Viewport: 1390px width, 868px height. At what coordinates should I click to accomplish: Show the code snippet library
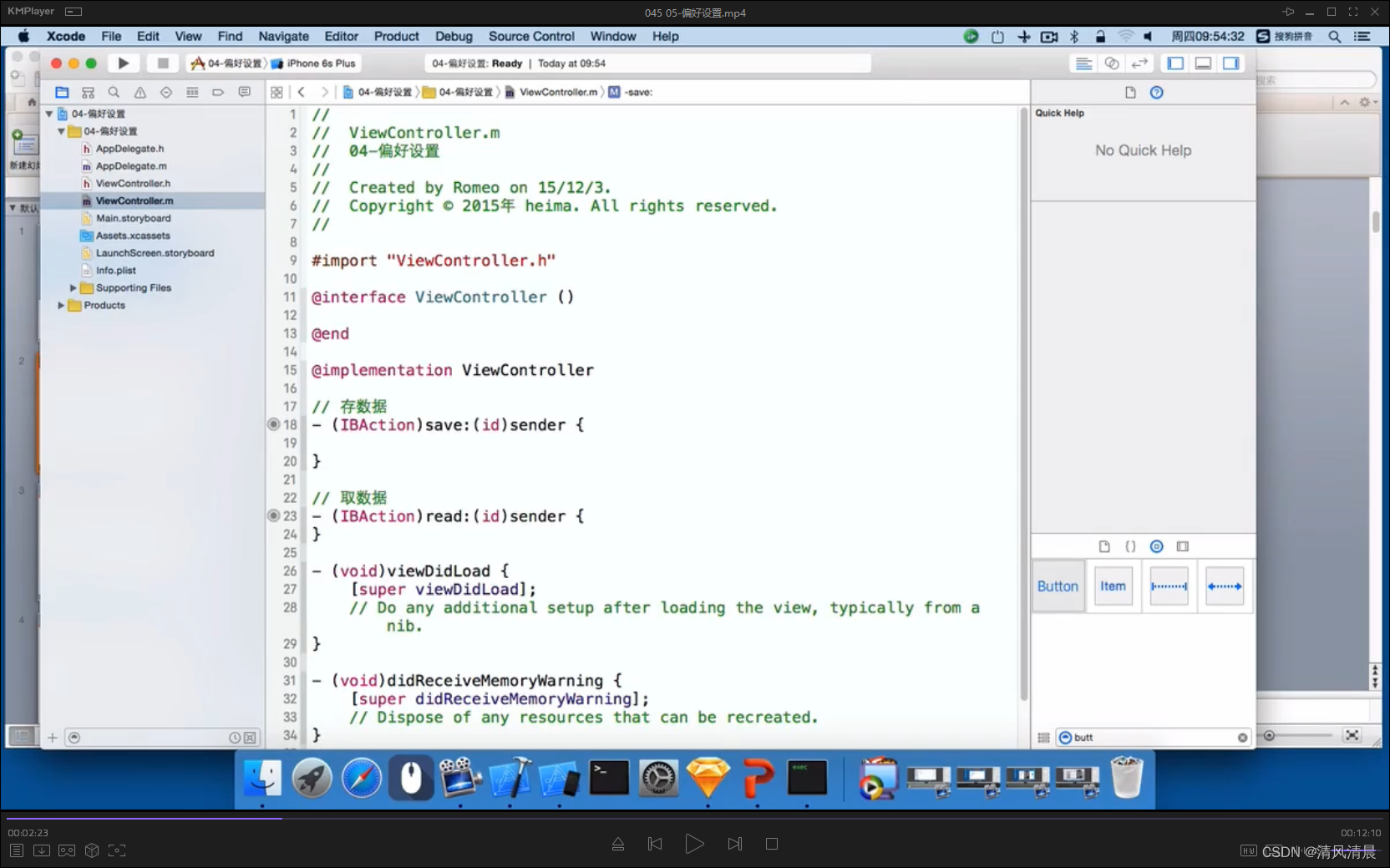point(1130,546)
